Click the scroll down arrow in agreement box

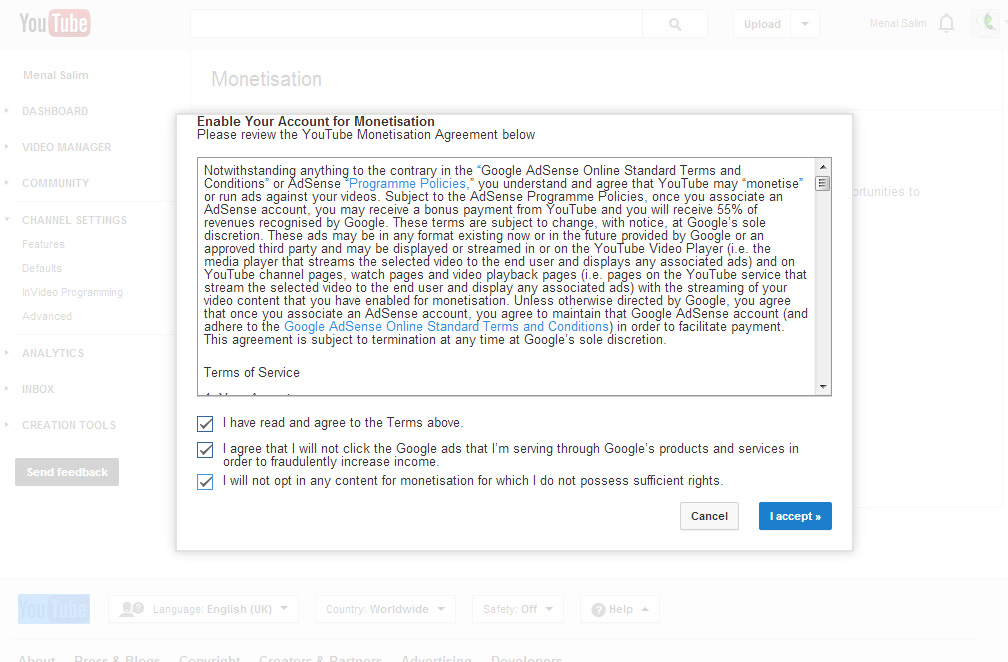pyautogui.click(x=823, y=387)
